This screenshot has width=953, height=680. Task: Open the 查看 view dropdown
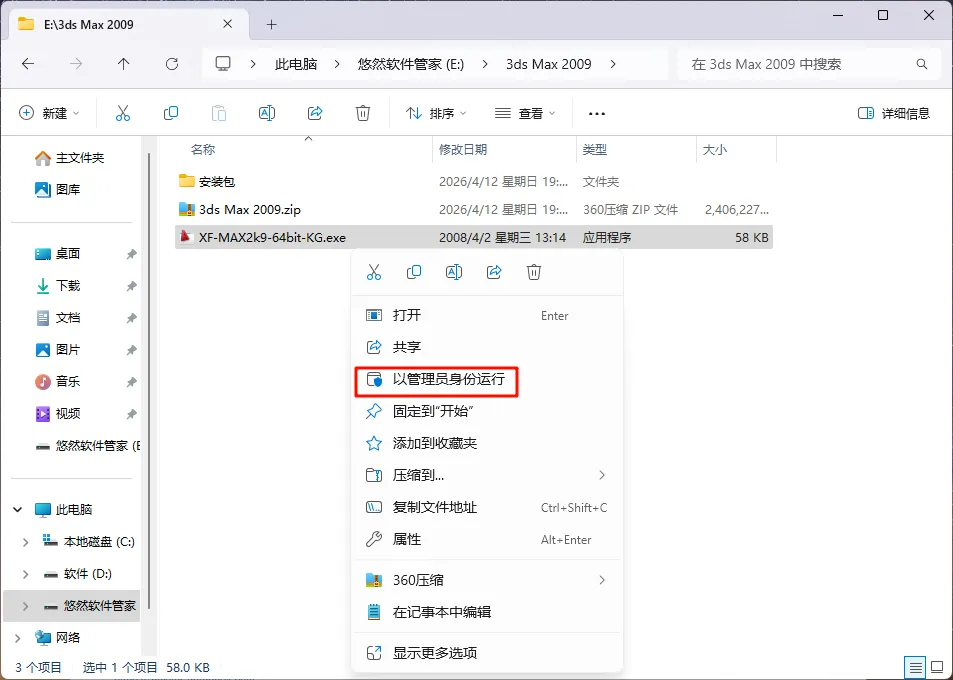[525, 113]
